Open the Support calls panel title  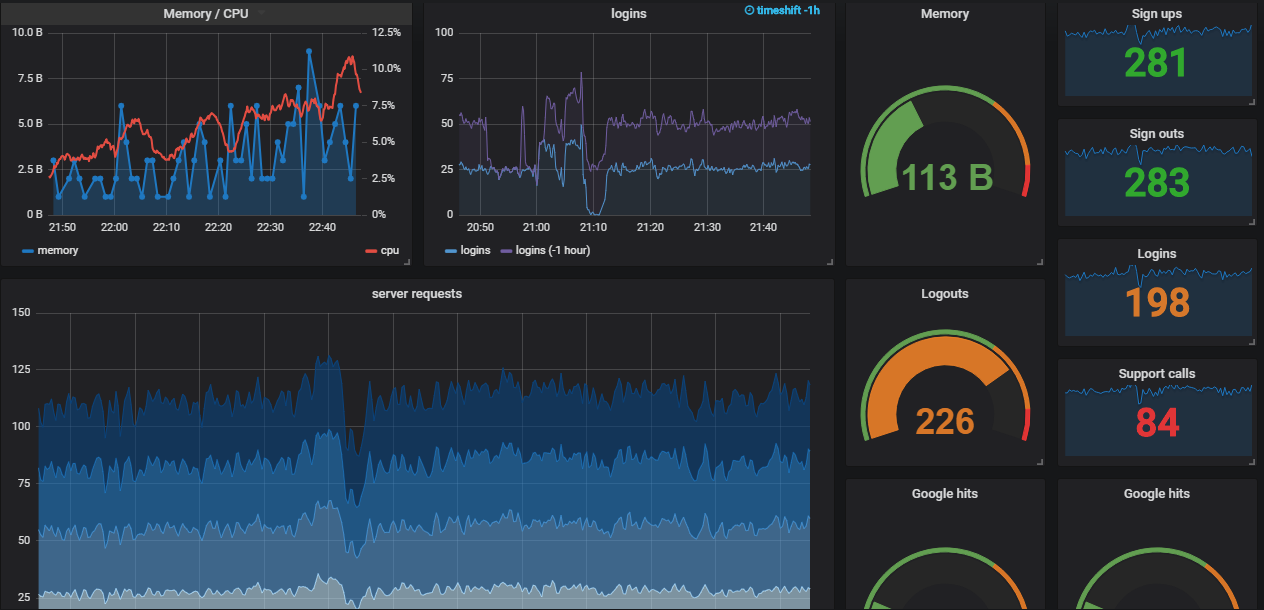pyautogui.click(x=1157, y=374)
